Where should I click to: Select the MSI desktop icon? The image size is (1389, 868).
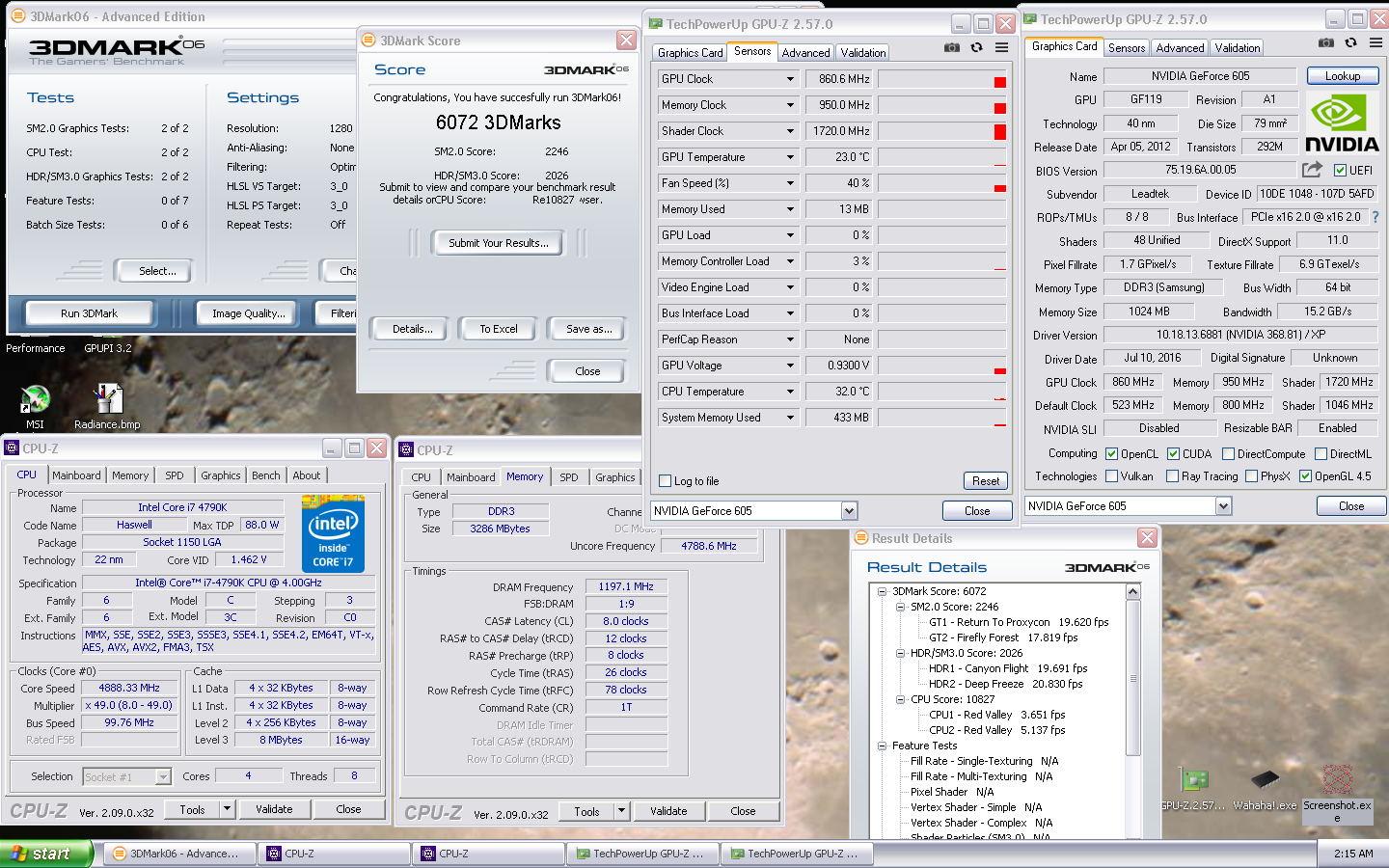click(35, 405)
